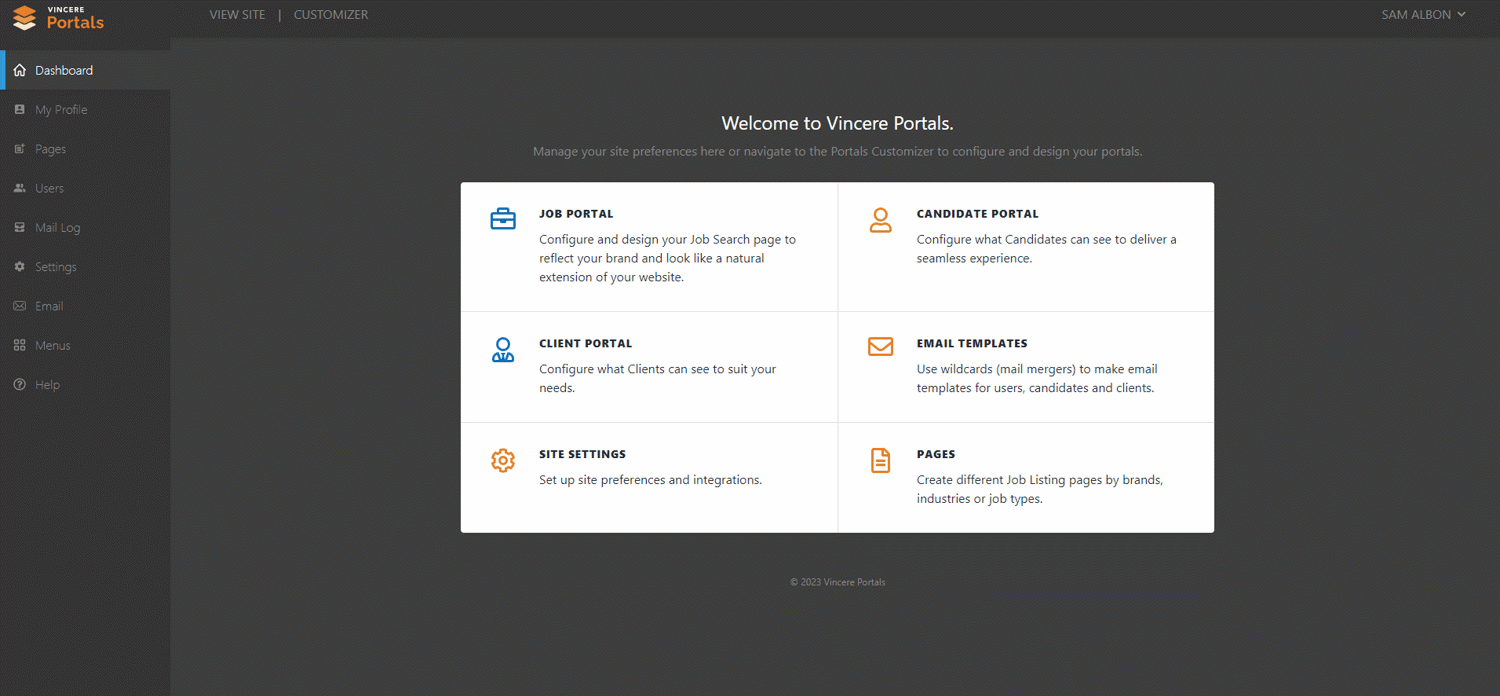Click the Dashboard home icon

20,70
